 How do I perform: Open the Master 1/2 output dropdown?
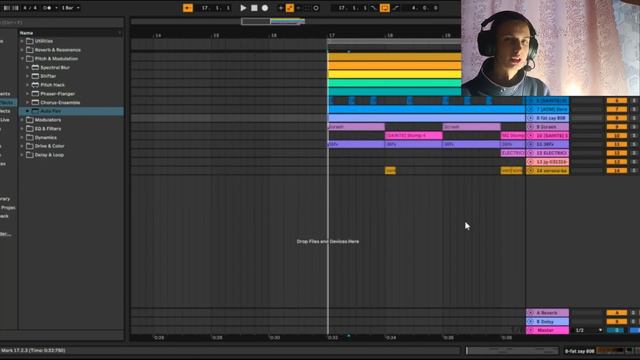pyautogui.click(x=587, y=330)
